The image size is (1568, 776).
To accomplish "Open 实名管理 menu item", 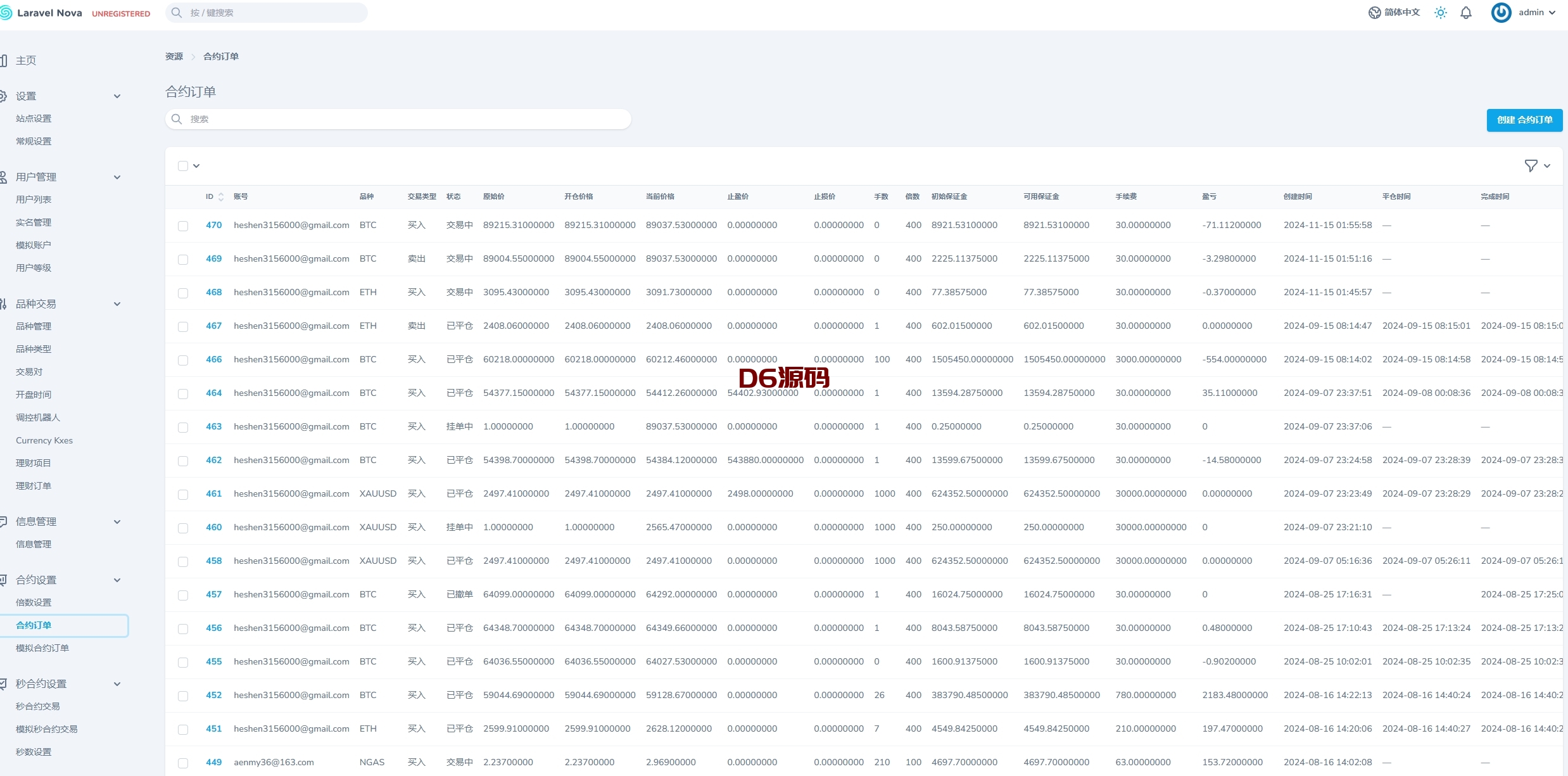I will tap(34, 223).
